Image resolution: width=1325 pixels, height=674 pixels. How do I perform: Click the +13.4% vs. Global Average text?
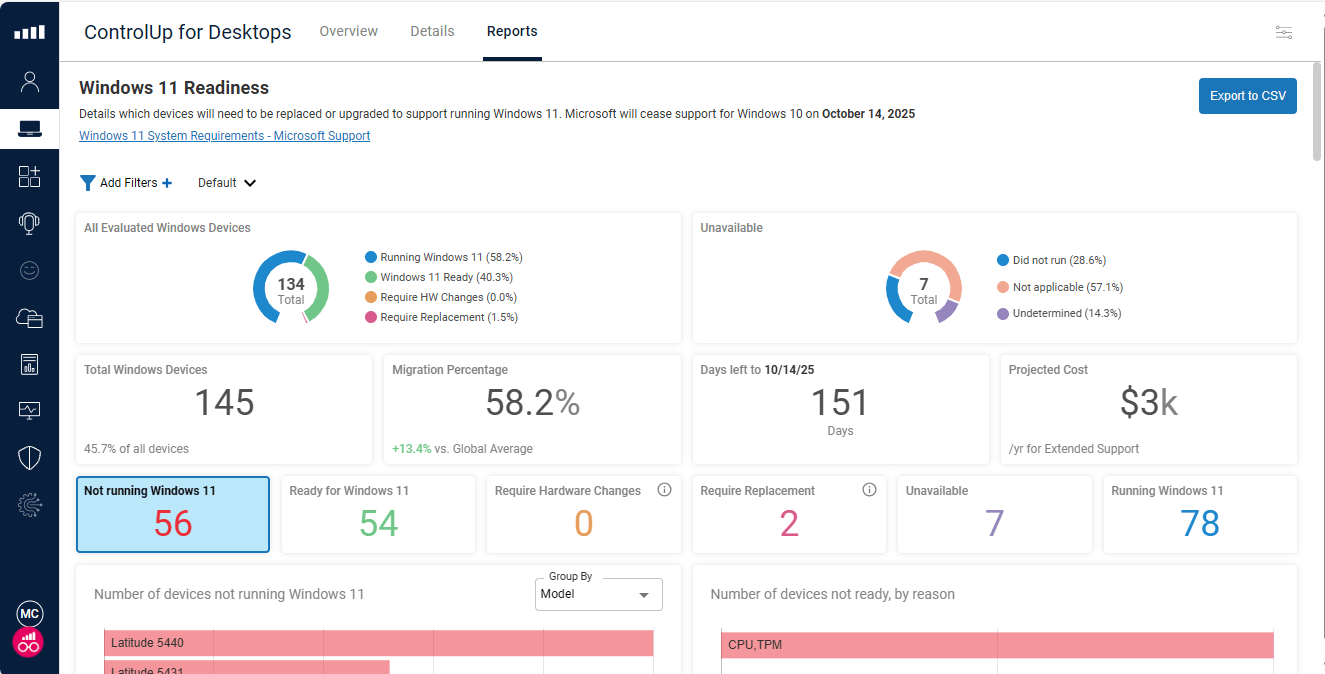point(462,449)
